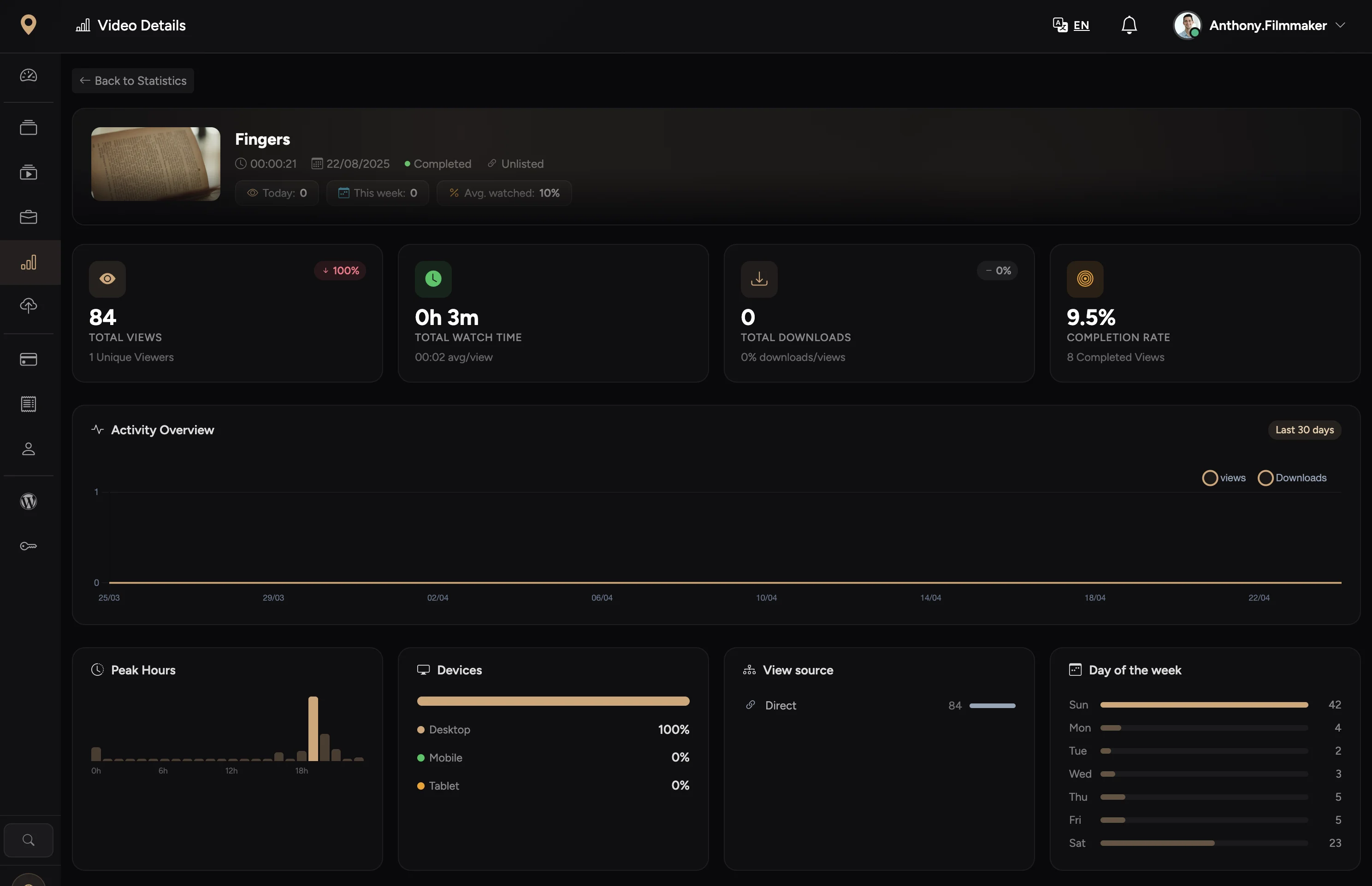
Task: Select the statistics bar chart sidebar item
Action: [x=29, y=262]
